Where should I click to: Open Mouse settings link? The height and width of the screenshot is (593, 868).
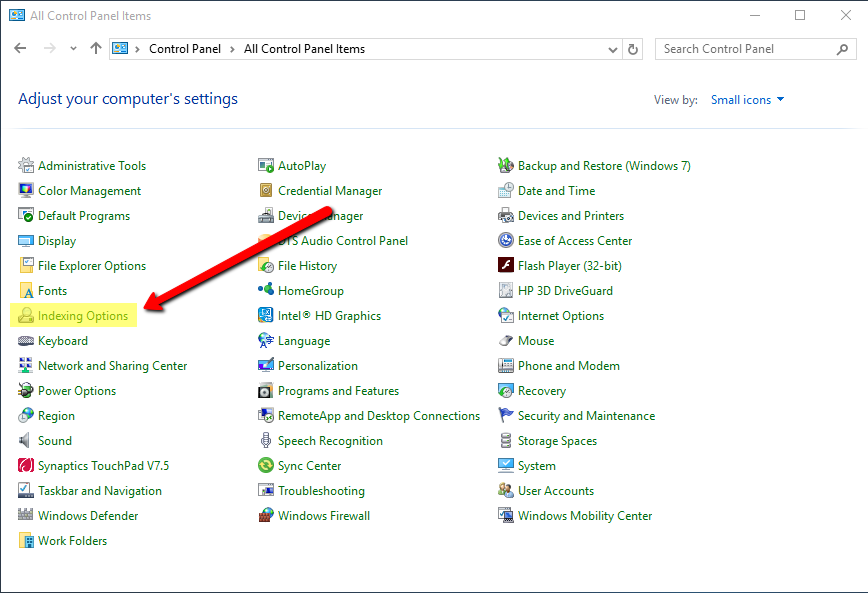tap(536, 341)
